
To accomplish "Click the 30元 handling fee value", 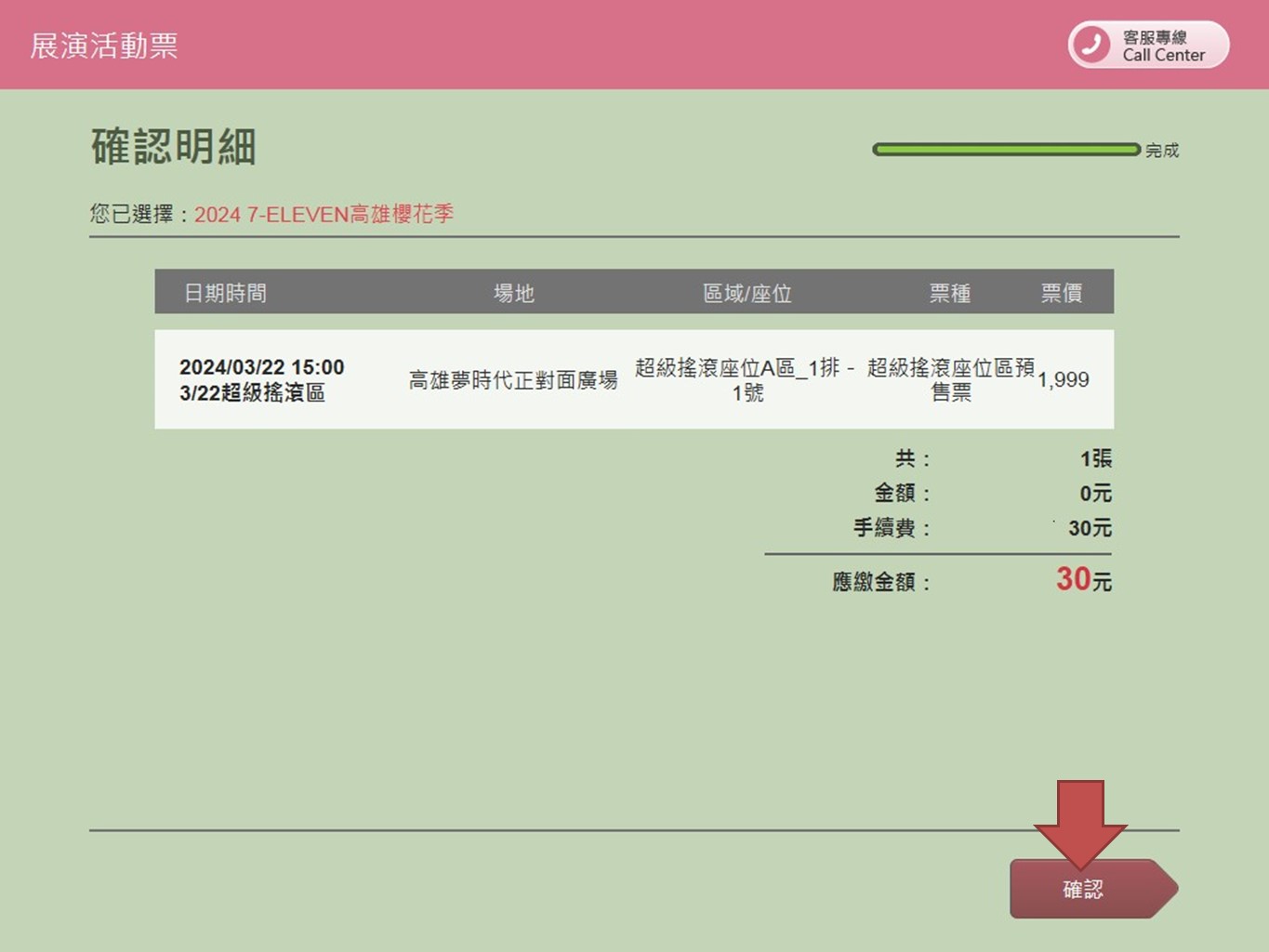I will tap(1090, 528).
